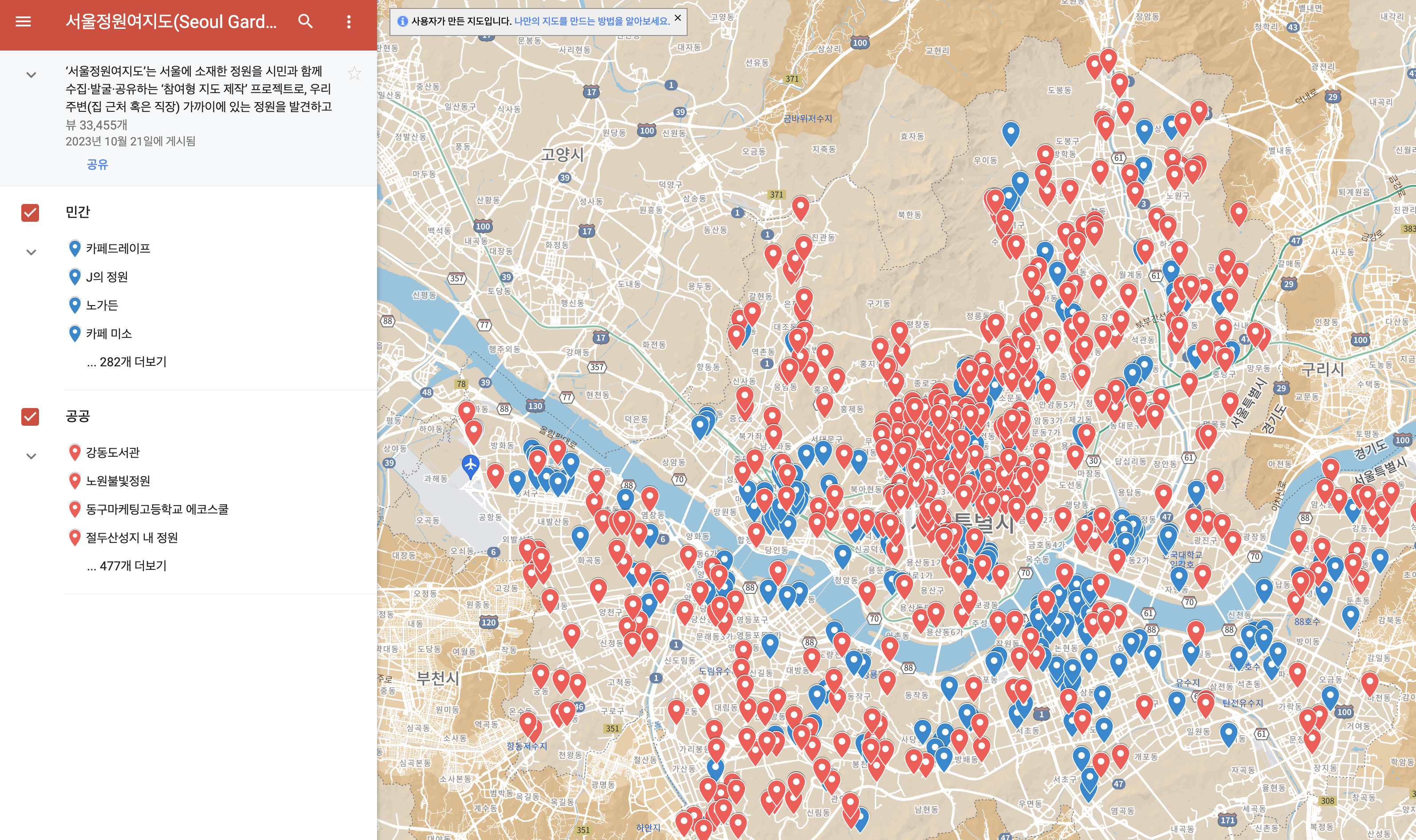Select 노원불빛정원 in the list
Image resolution: width=1416 pixels, height=840 pixels.
coord(118,481)
